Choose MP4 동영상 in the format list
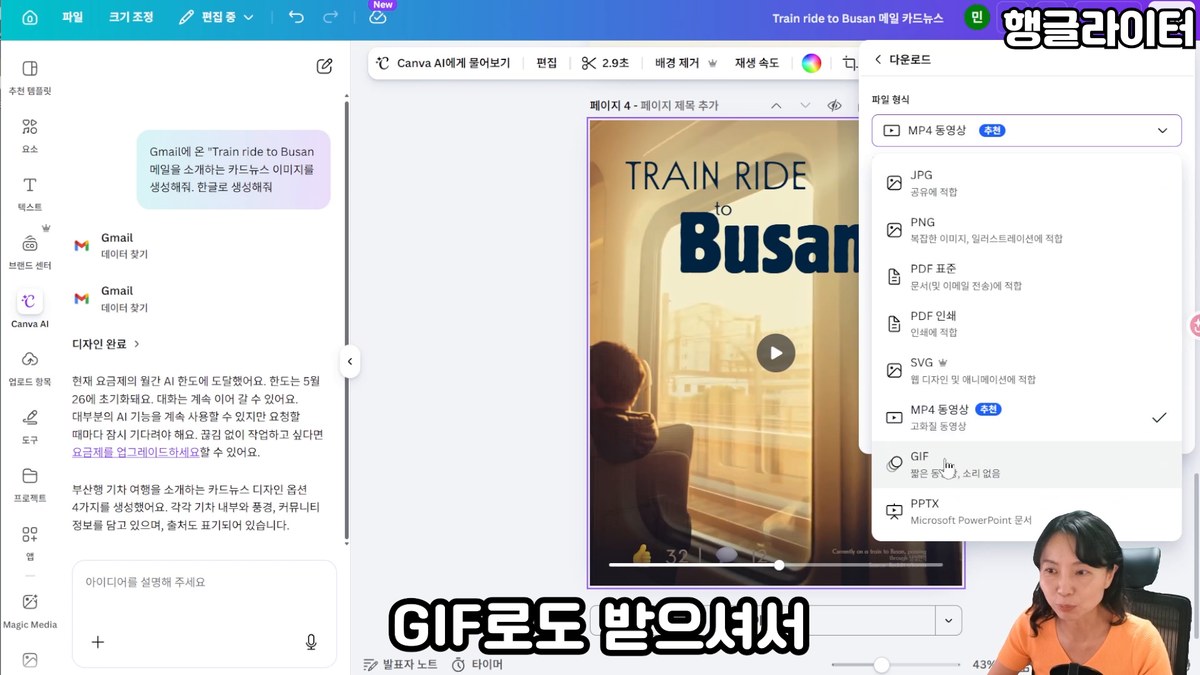The height and width of the screenshot is (675, 1200). click(1026, 418)
